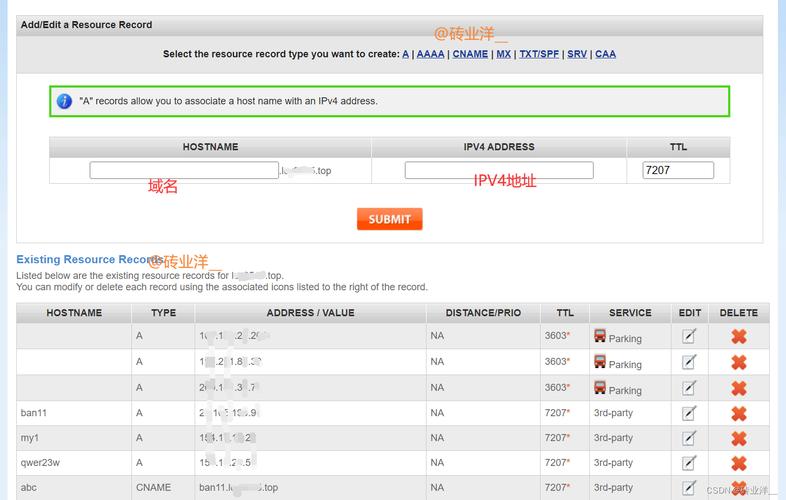786x500 pixels.
Task: Choose the MX record type
Action: tap(503, 54)
